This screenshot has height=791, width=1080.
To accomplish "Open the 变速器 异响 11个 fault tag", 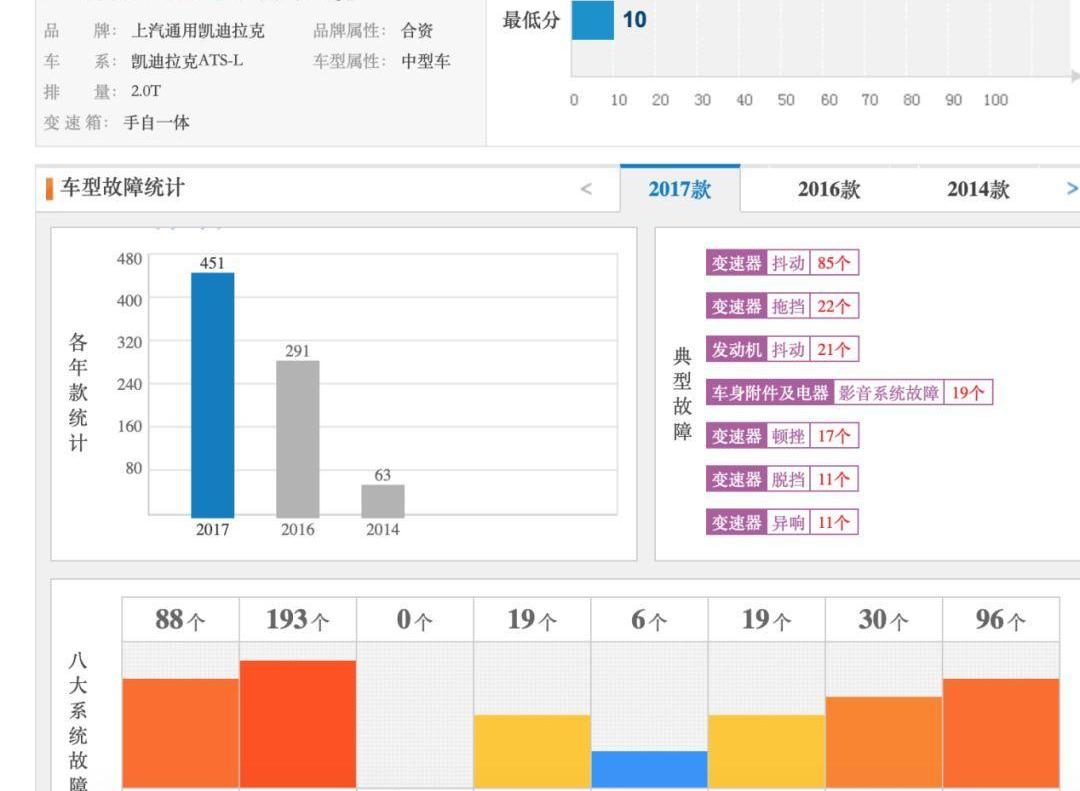I will (782, 522).
